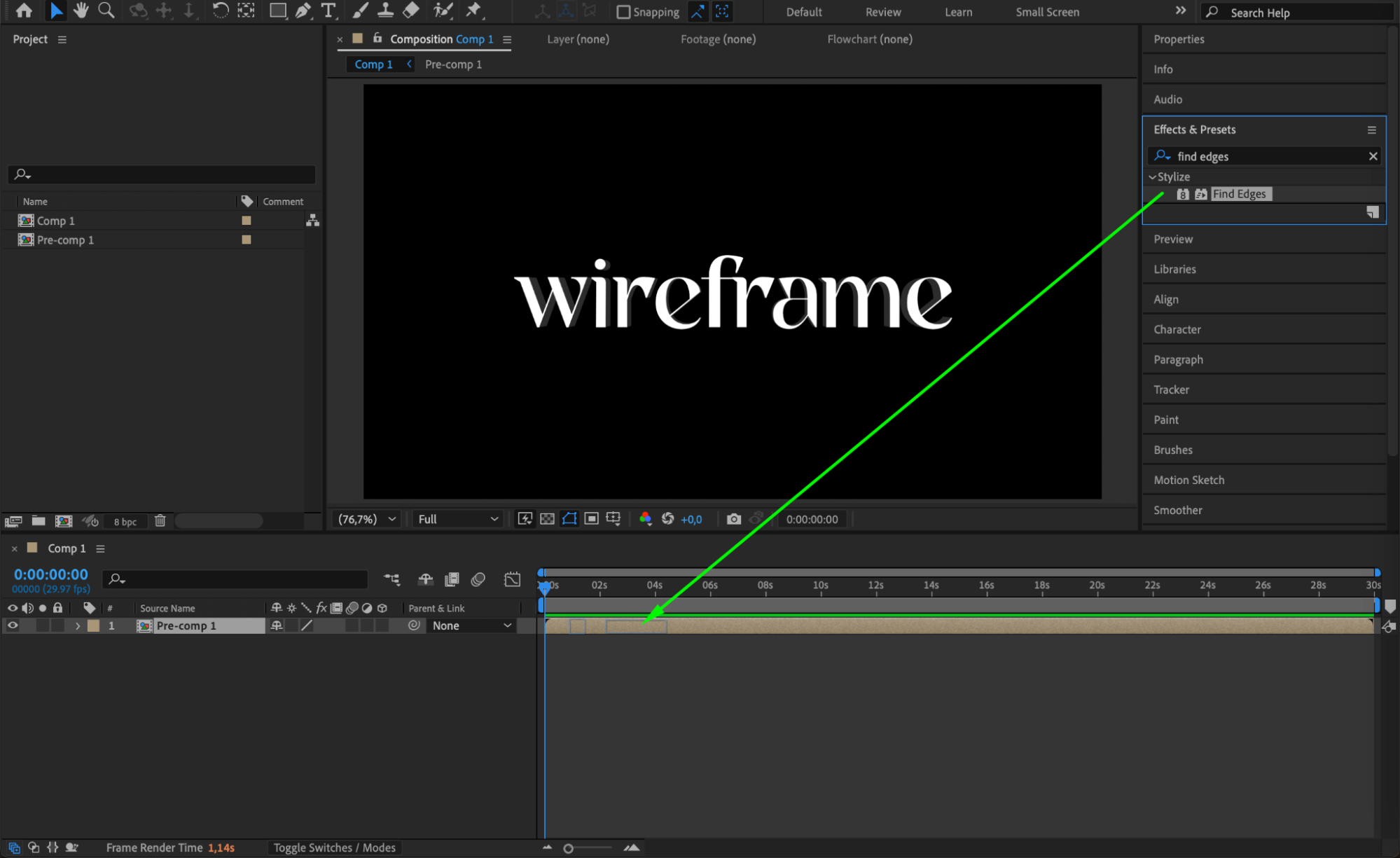Image resolution: width=1400 pixels, height=858 pixels.
Task: Select the Zoom tool
Action: click(x=106, y=11)
